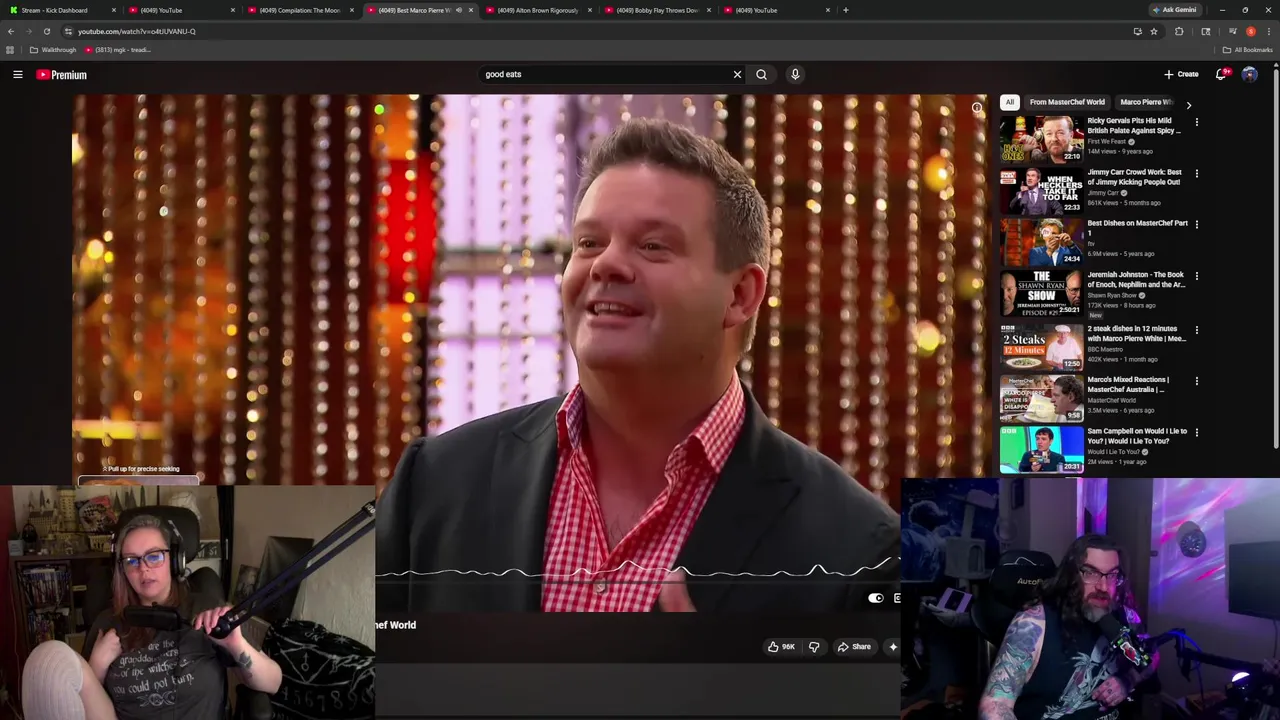The width and height of the screenshot is (1280, 720).
Task: Open the install app icon in address bar
Action: tap(1137, 31)
